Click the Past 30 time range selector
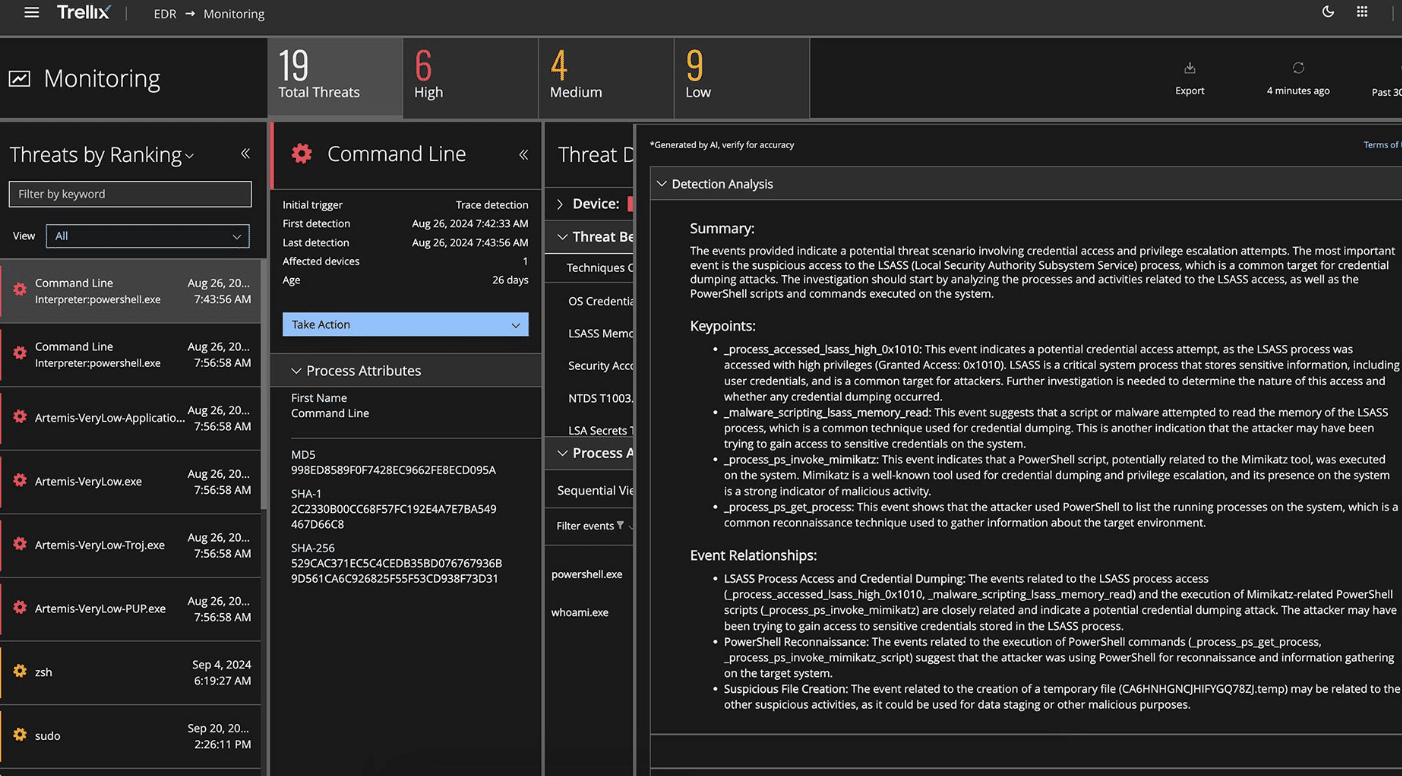This screenshot has height=776, width=1402. [x=1386, y=92]
